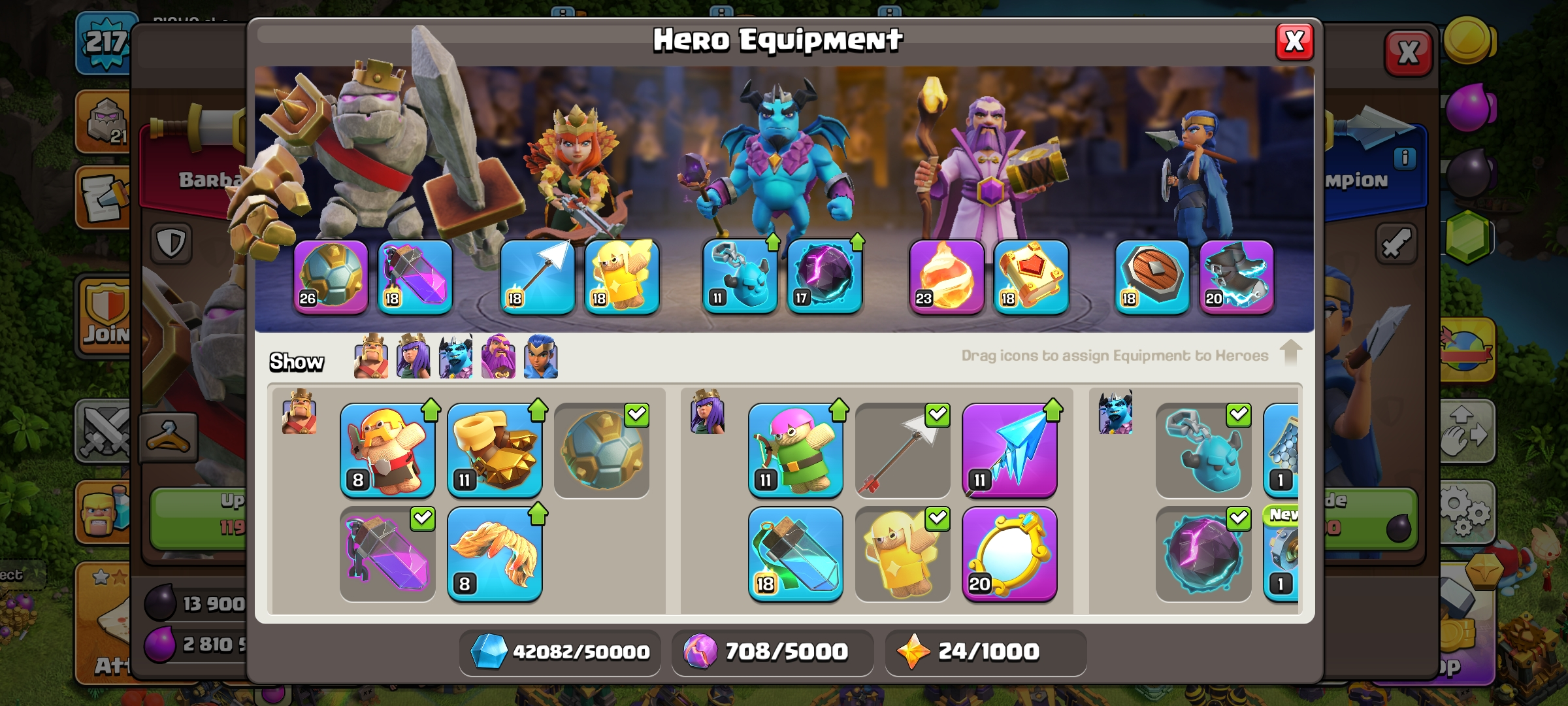Pick the Eternal Tome equipment slot
The height and width of the screenshot is (706, 1568).
(x=1031, y=277)
